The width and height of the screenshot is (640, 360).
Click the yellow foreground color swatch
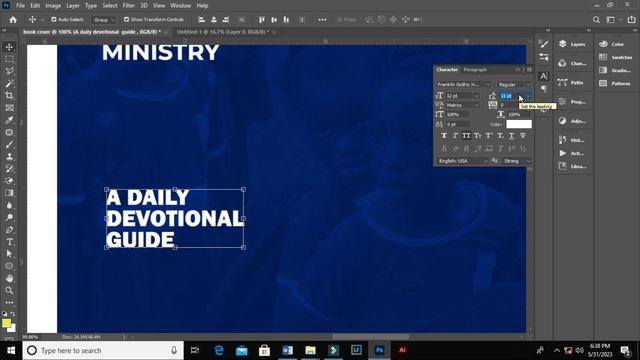click(7, 323)
